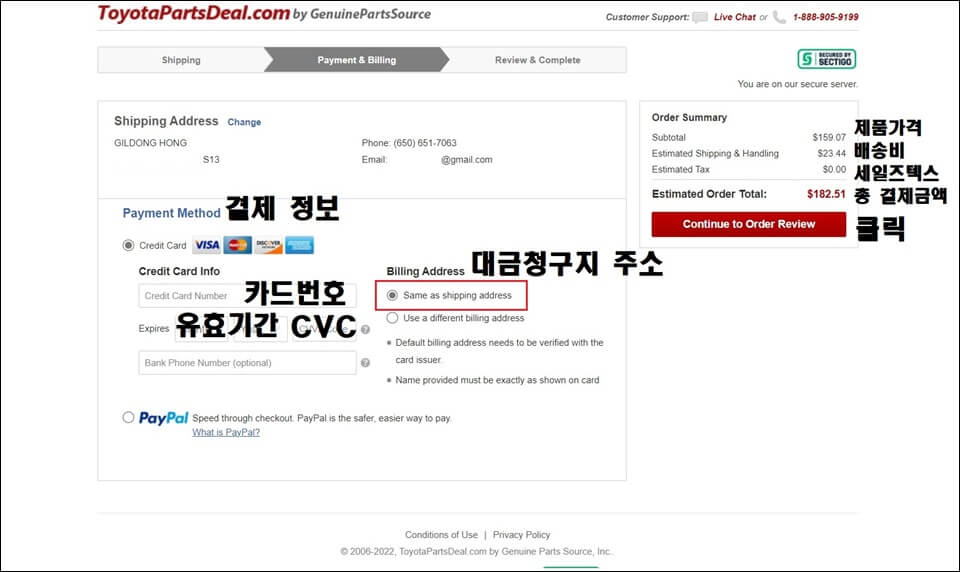Click the phone handset icon
The height and width of the screenshot is (572, 960).
(x=779, y=17)
